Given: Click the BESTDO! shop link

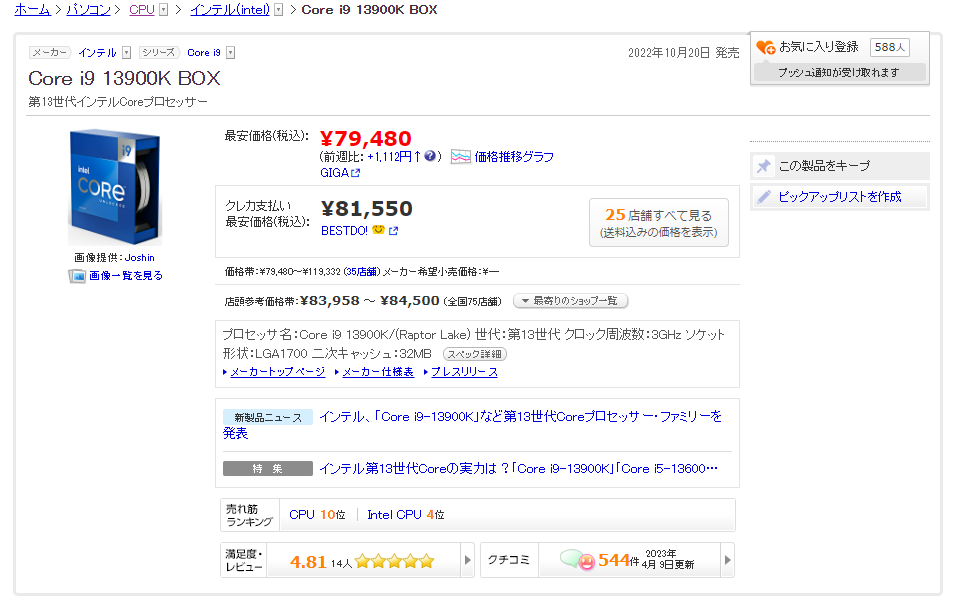Looking at the screenshot, I should pyautogui.click(x=345, y=231).
